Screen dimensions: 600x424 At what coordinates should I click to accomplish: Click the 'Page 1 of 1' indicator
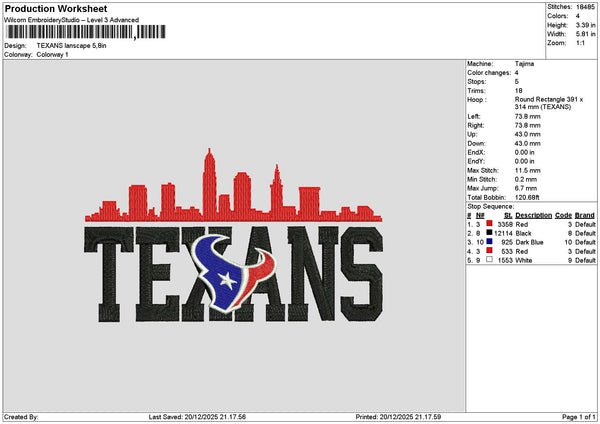tap(579, 417)
